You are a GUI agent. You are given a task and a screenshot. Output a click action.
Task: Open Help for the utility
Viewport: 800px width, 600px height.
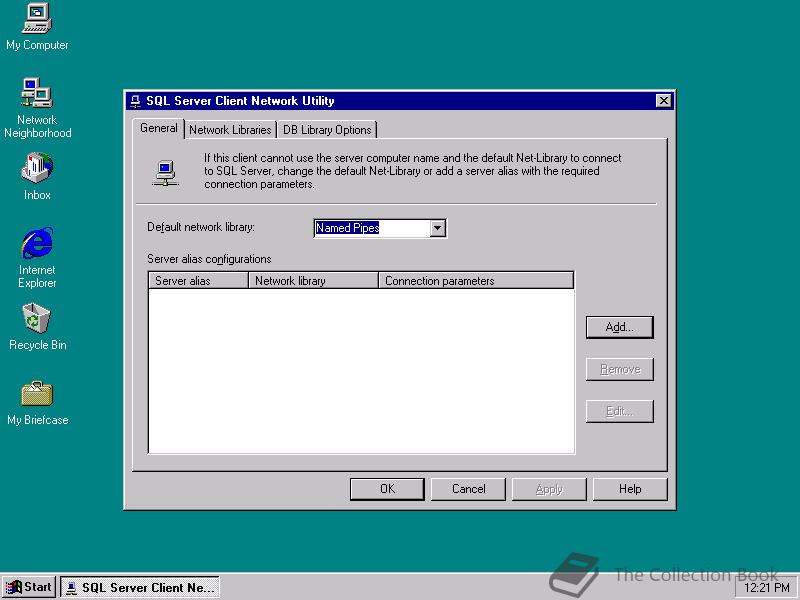click(x=630, y=489)
